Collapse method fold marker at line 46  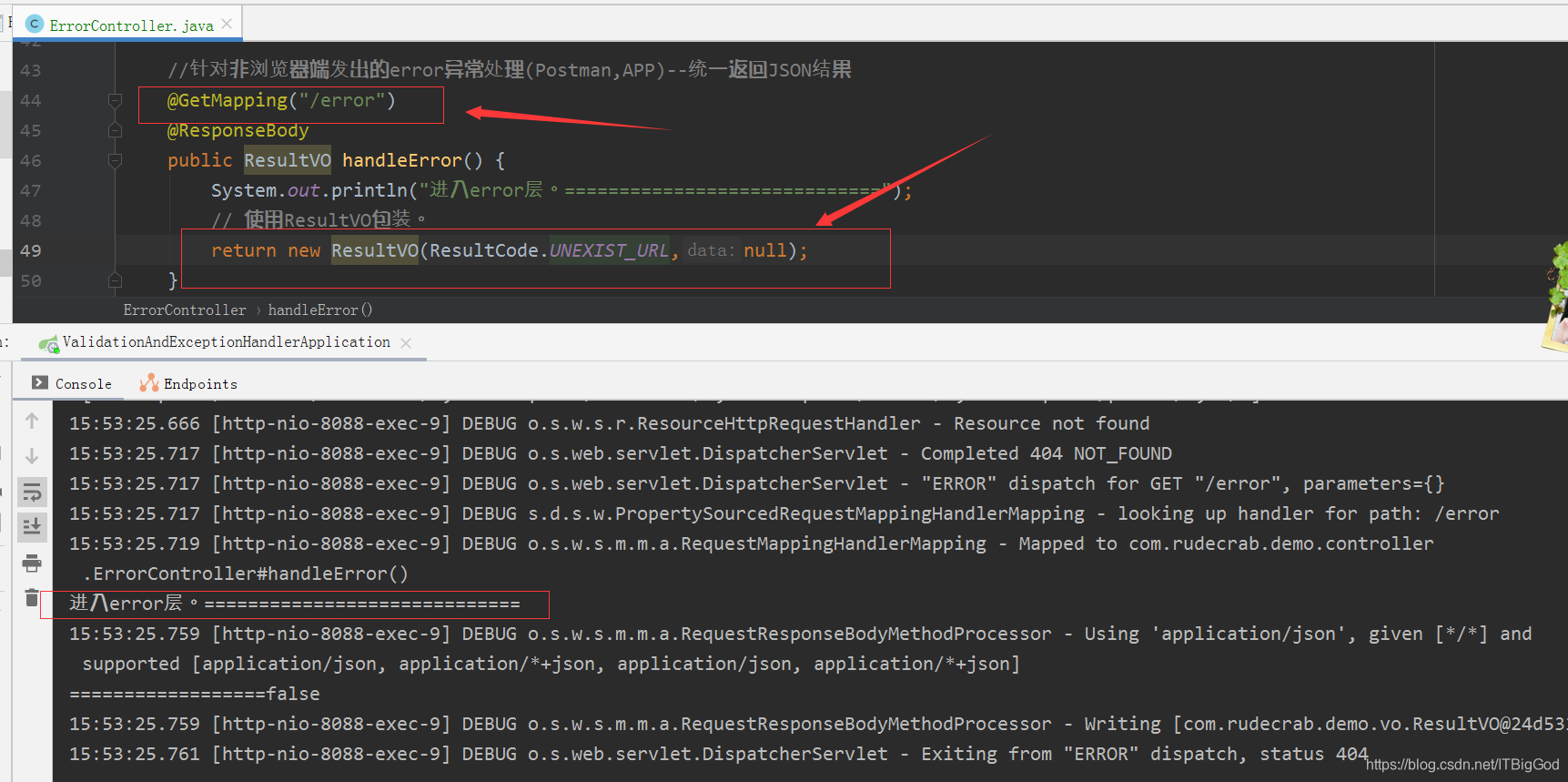coord(115,160)
